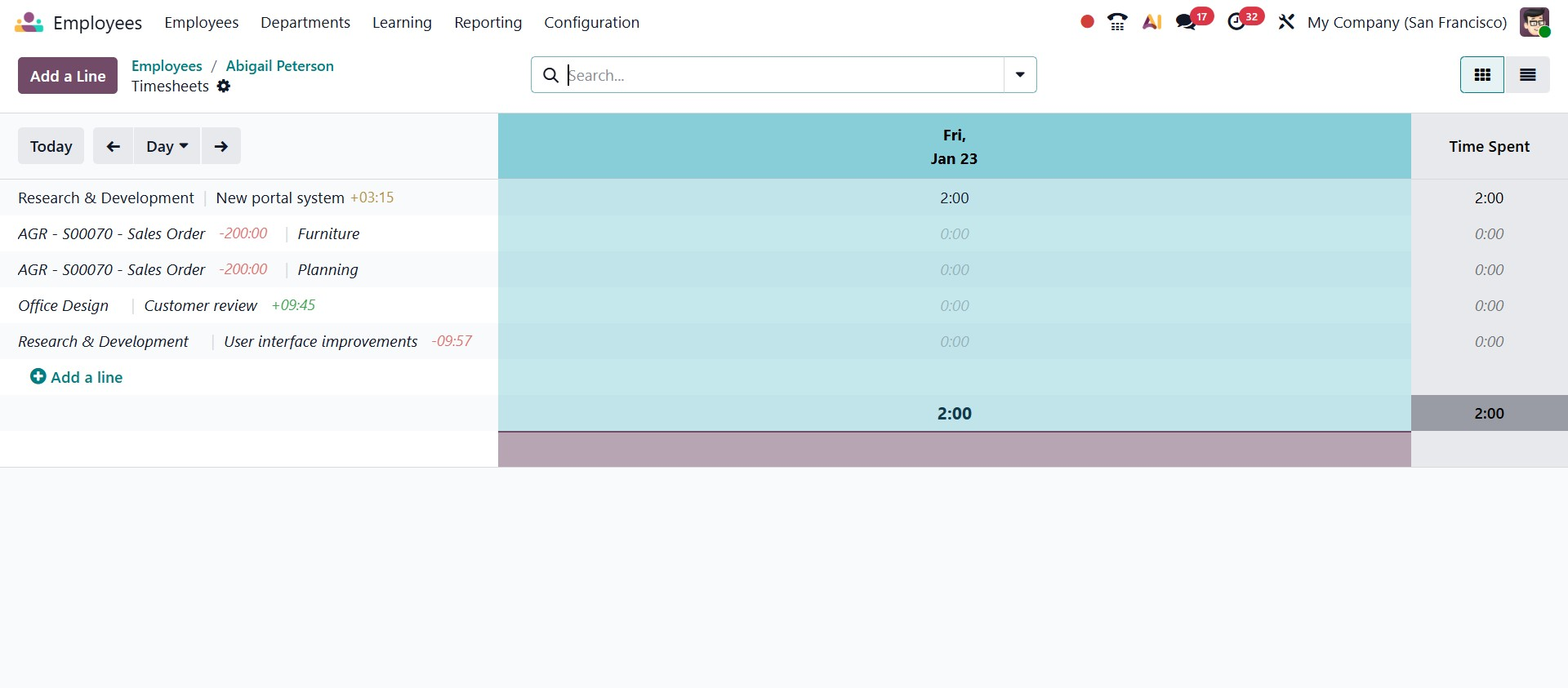Edit the 0:00 cell for Planning task
This screenshot has width=1568, height=688.
click(955, 269)
